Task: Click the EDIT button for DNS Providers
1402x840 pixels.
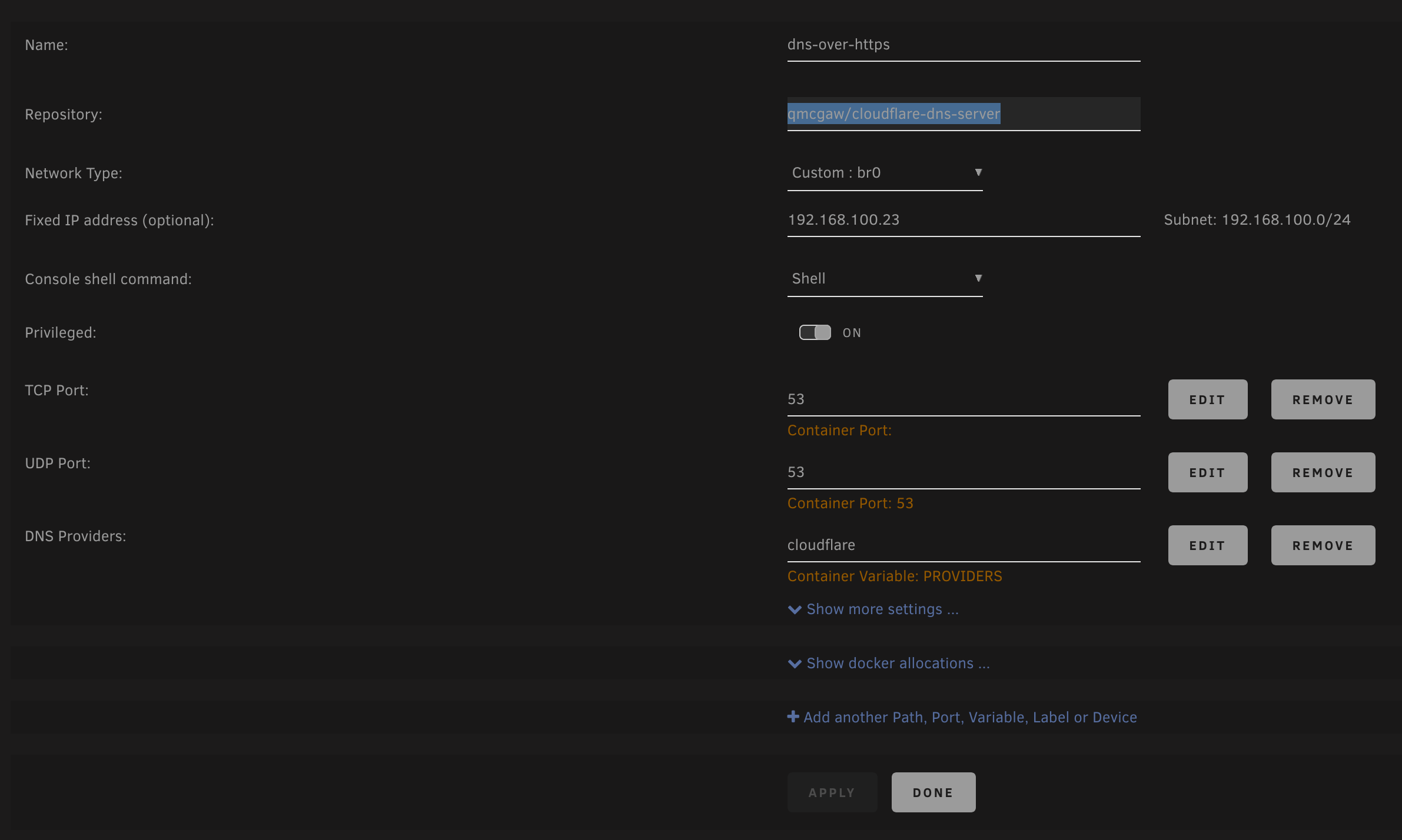Action: pyautogui.click(x=1207, y=545)
